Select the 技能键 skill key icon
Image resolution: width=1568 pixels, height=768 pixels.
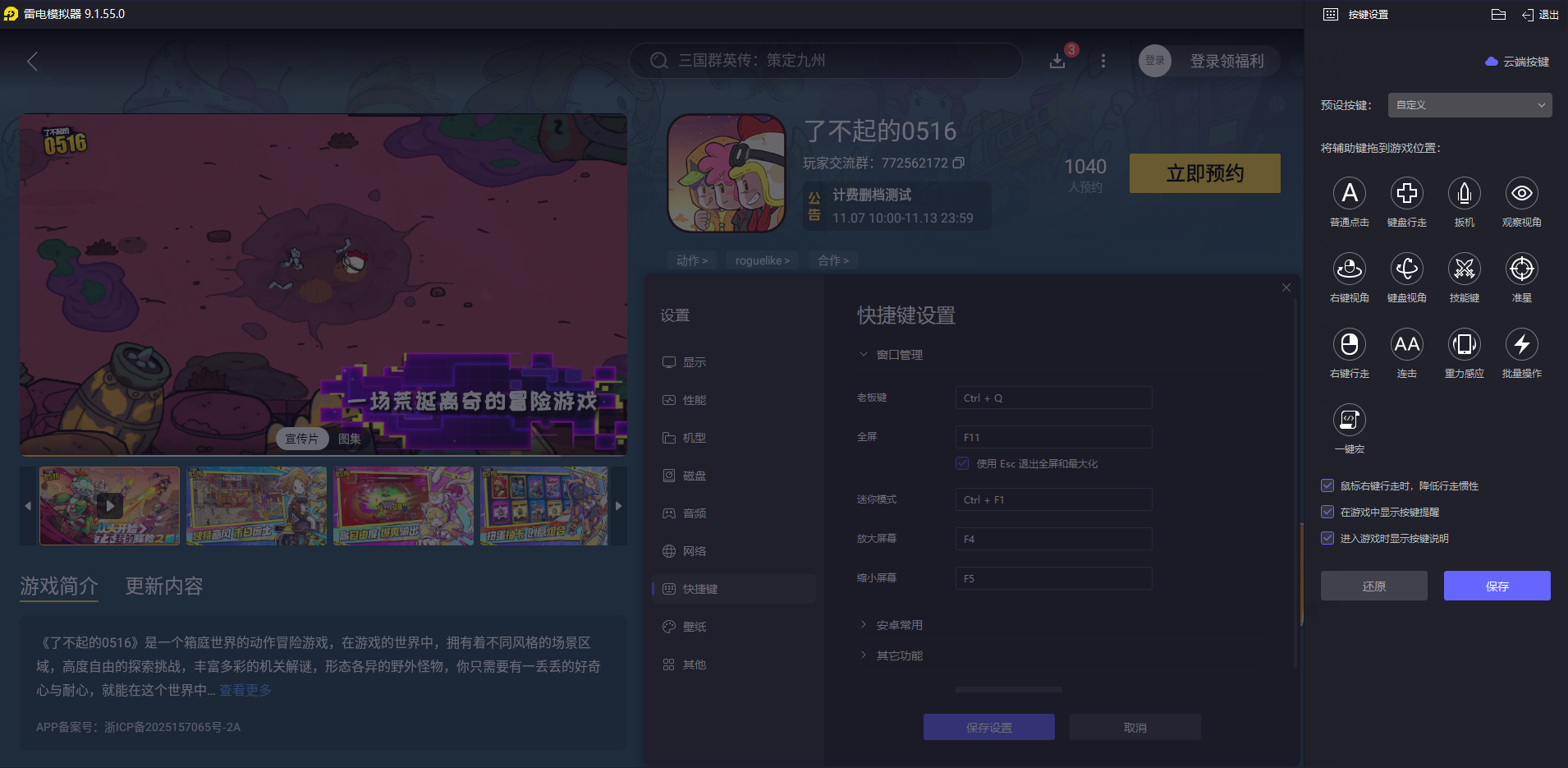[1464, 269]
